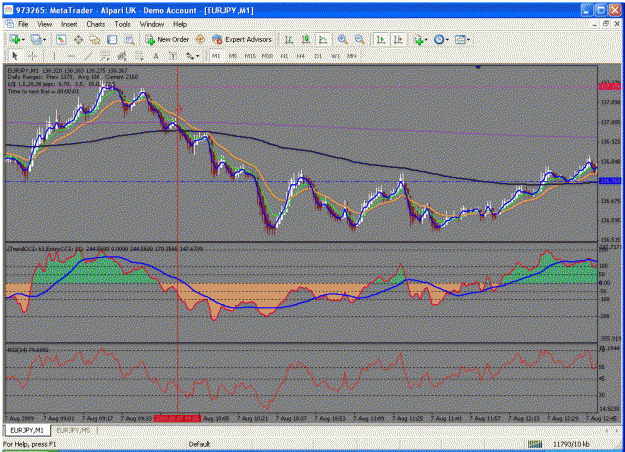The image size is (625, 452).
Task: Draw a horizontal line tool
Action: [71, 56]
